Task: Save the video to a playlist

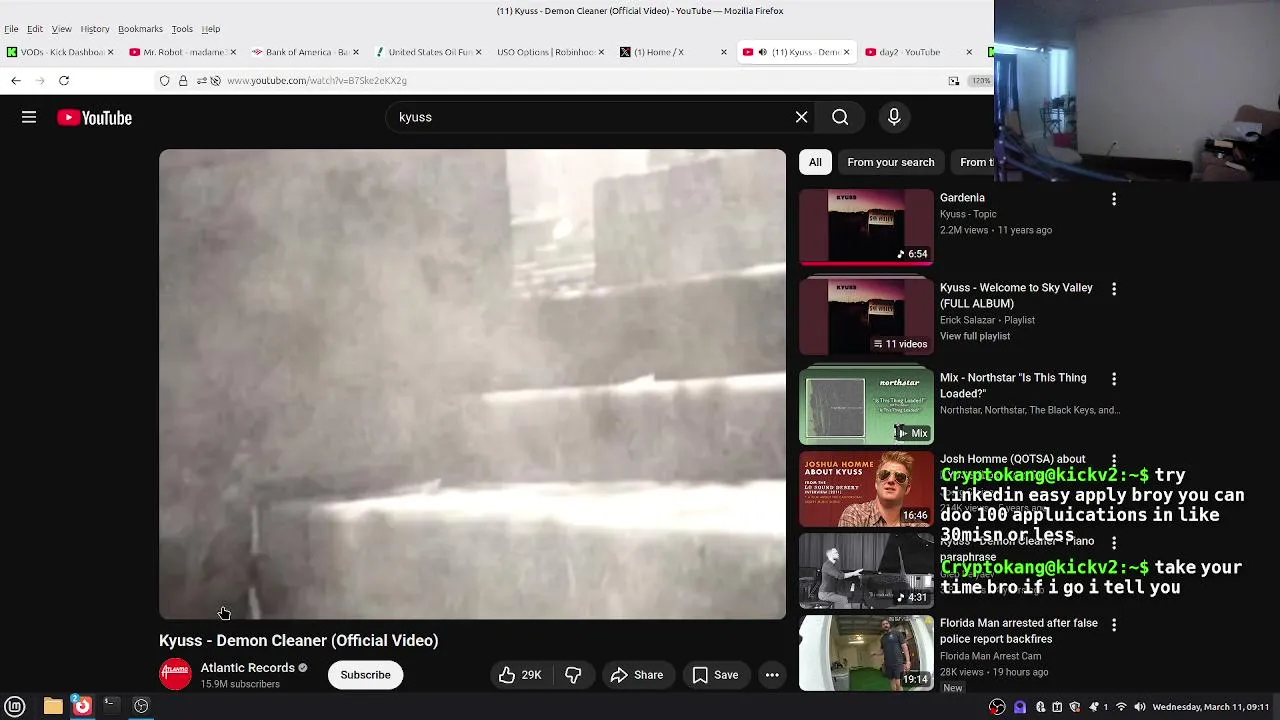Action: pos(715,675)
